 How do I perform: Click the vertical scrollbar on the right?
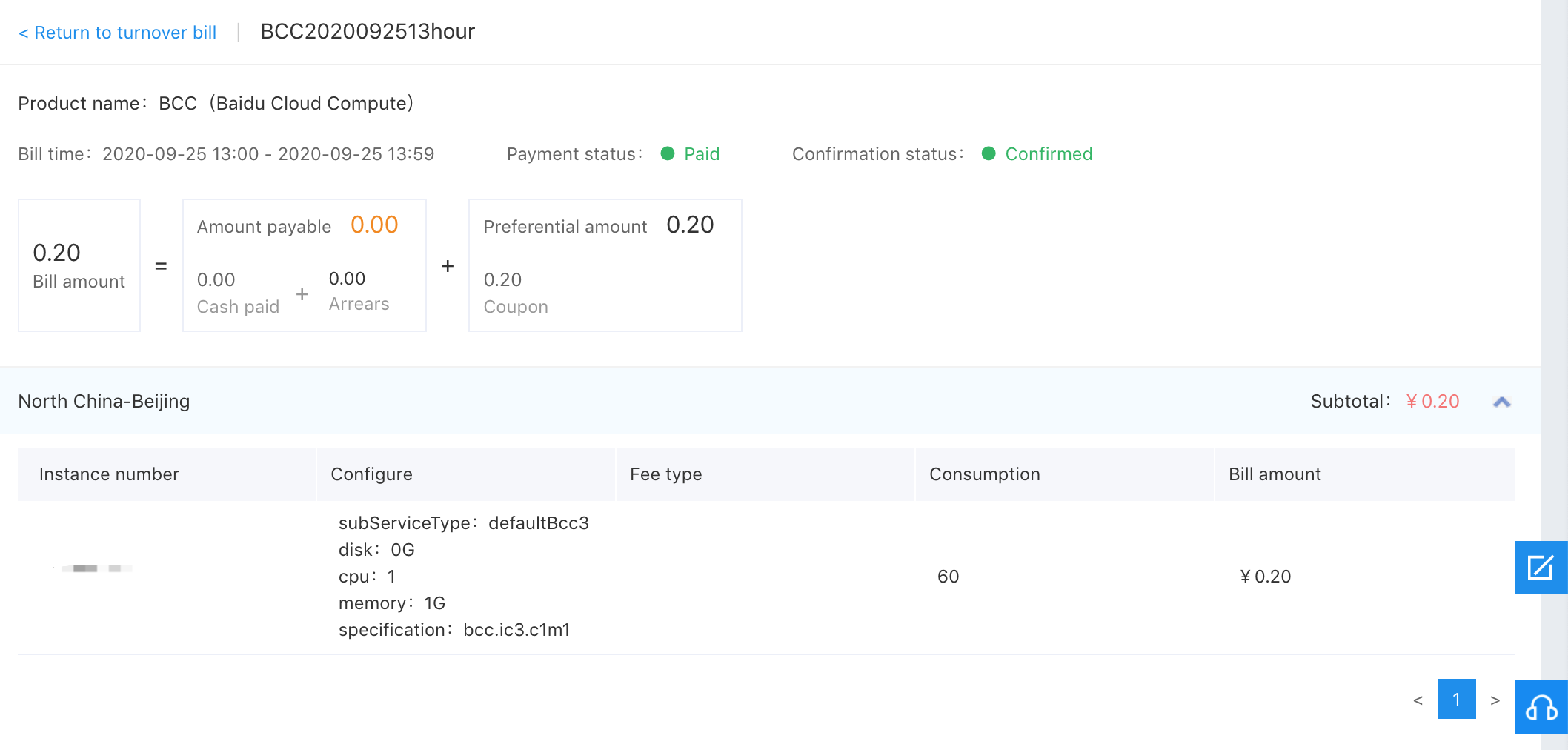(x=1554, y=296)
